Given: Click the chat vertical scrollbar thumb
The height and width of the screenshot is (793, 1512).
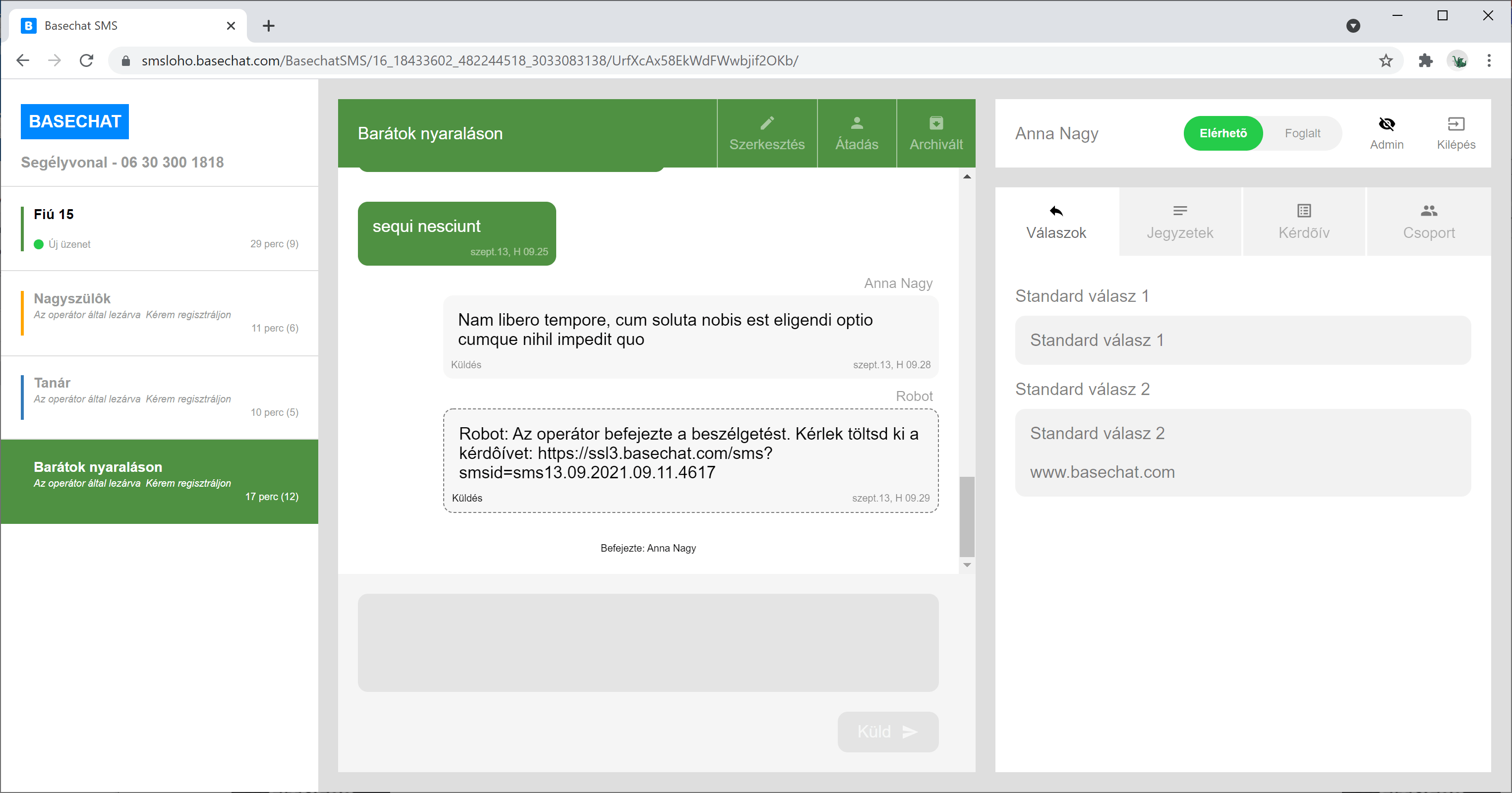Looking at the screenshot, I should coord(967,516).
